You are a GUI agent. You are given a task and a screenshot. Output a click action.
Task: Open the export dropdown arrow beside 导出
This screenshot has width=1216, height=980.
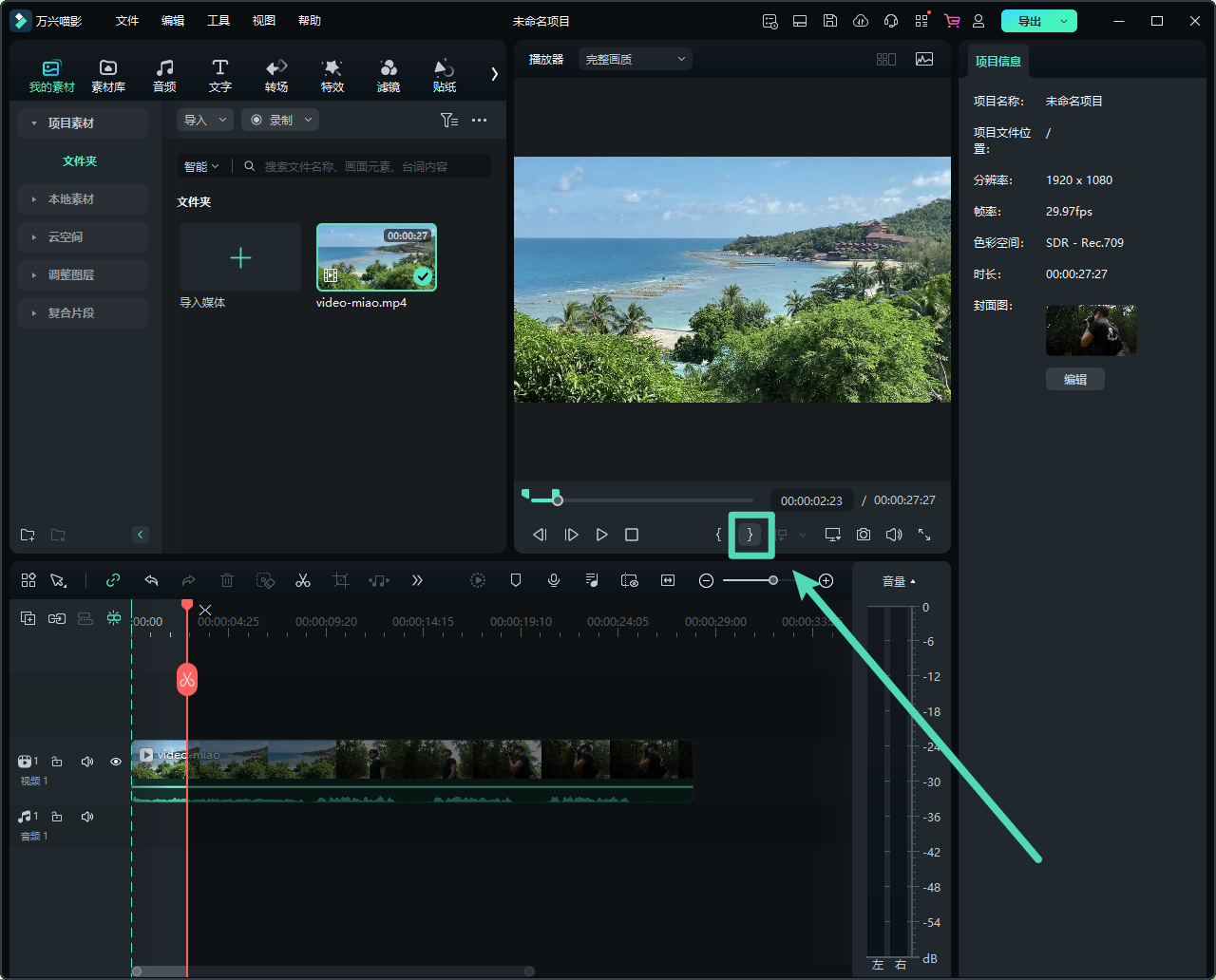pos(1065,21)
